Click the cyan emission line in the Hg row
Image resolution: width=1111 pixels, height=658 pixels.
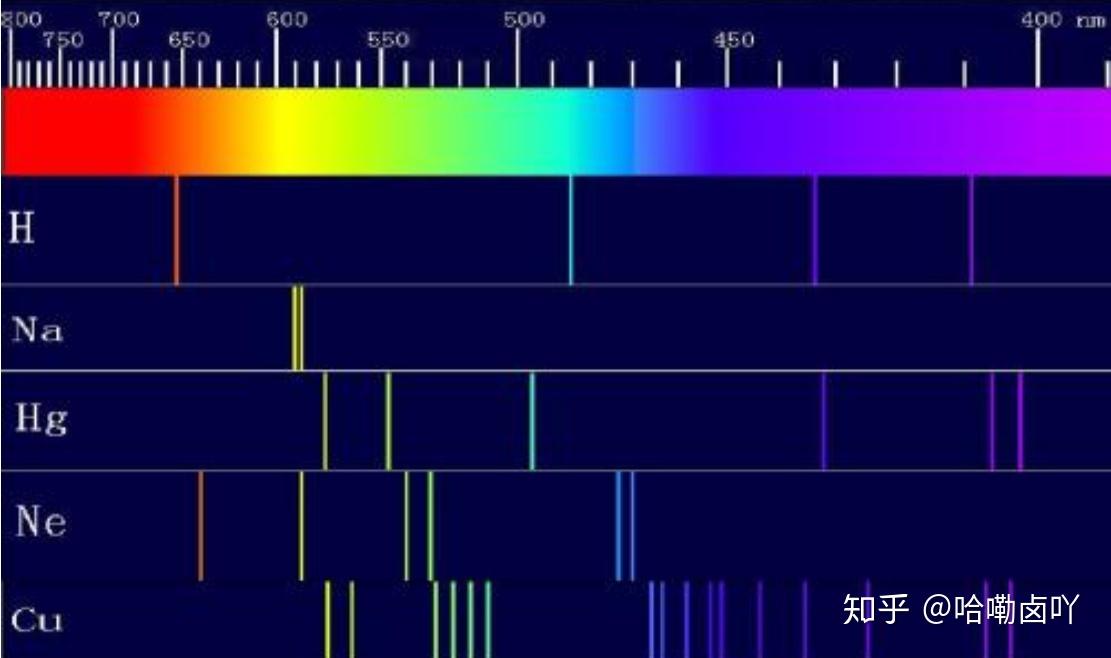[x=532, y=421]
